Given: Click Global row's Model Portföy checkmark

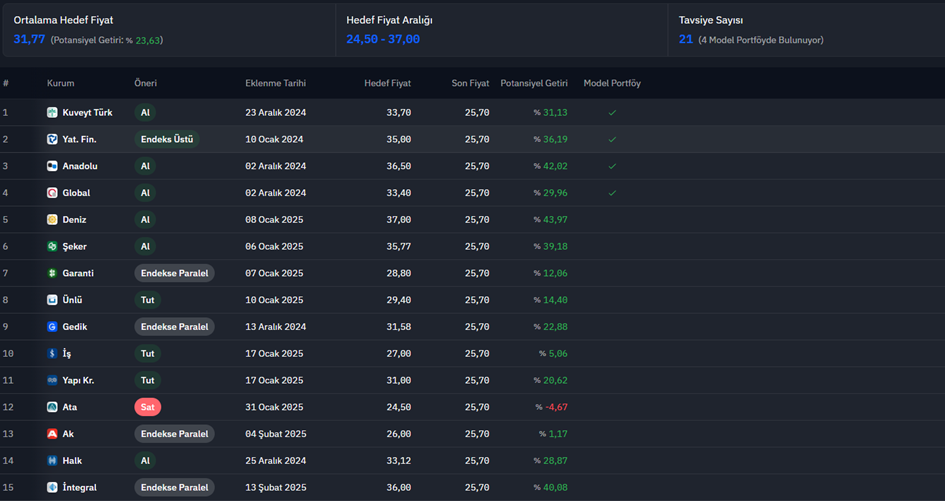Looking at the screenshot, I should coord(612,193).
